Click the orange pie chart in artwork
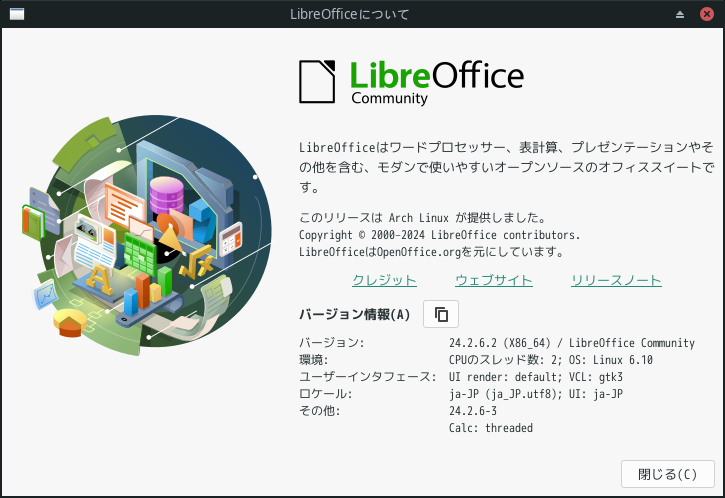725x498 pixels. click(x=71, y=323)
